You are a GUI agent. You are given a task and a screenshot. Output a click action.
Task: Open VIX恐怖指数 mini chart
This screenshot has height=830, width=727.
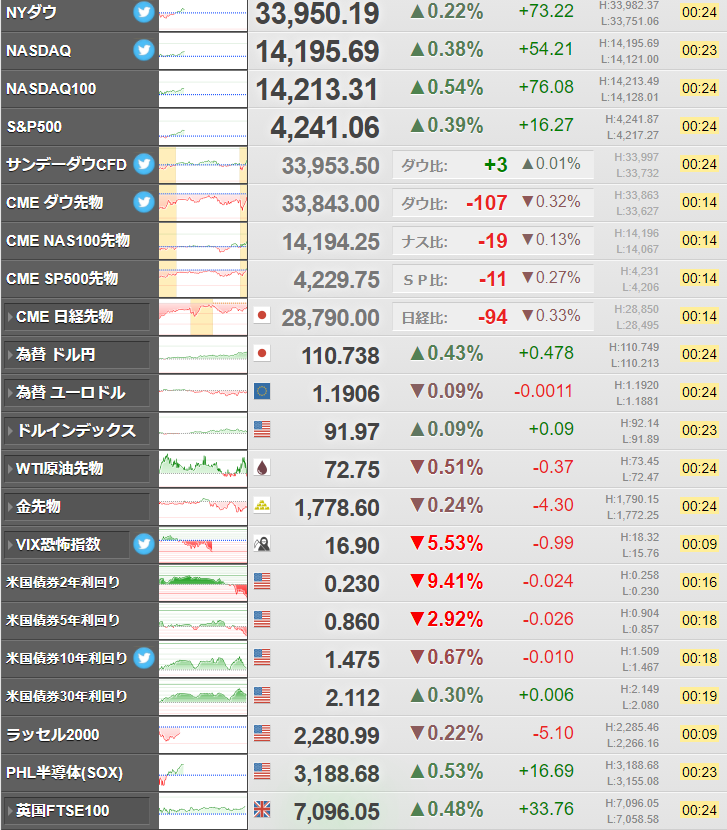203,545
